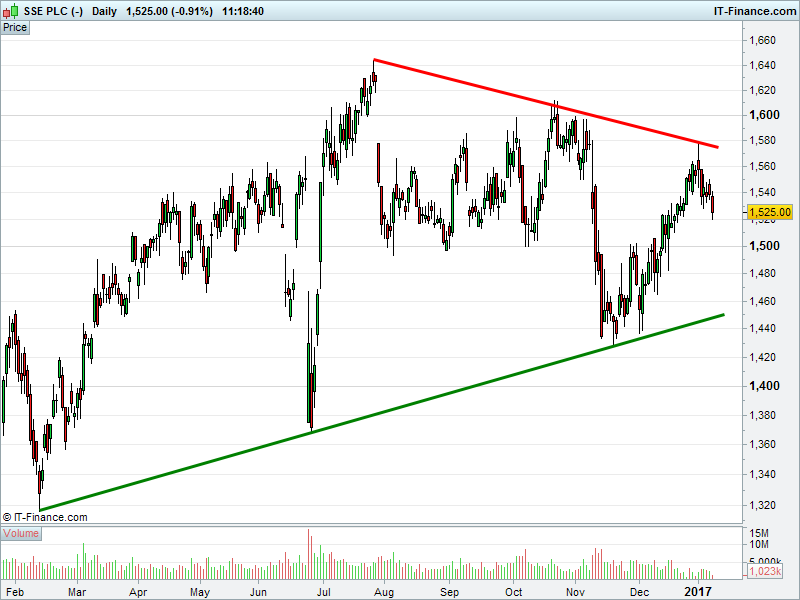Click the IT-Finance.com copyright watermark

45,517
